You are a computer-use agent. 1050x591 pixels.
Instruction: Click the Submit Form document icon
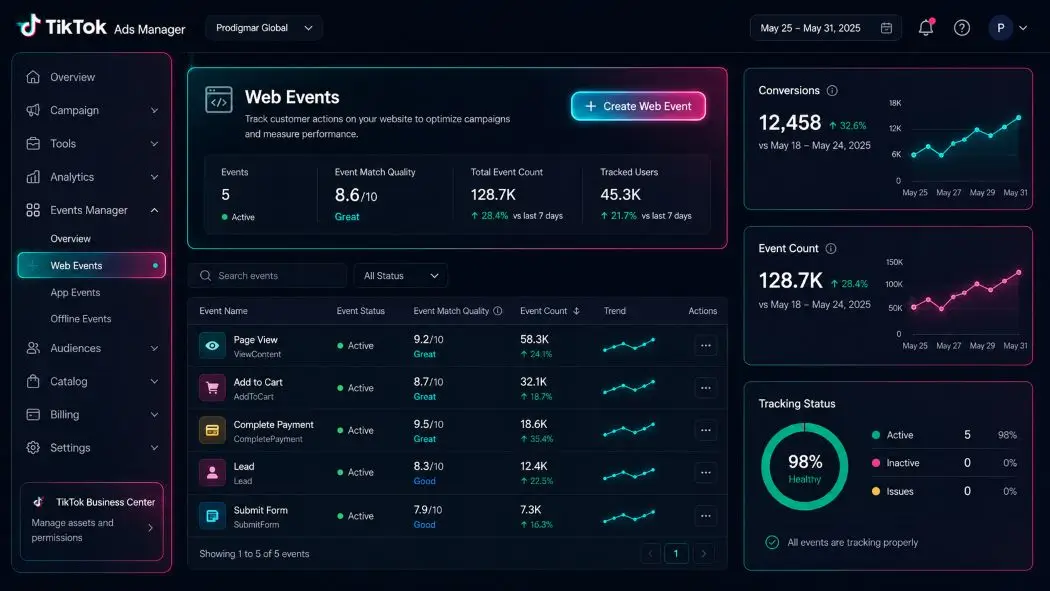pyautogui.click(x=212, y=516)
